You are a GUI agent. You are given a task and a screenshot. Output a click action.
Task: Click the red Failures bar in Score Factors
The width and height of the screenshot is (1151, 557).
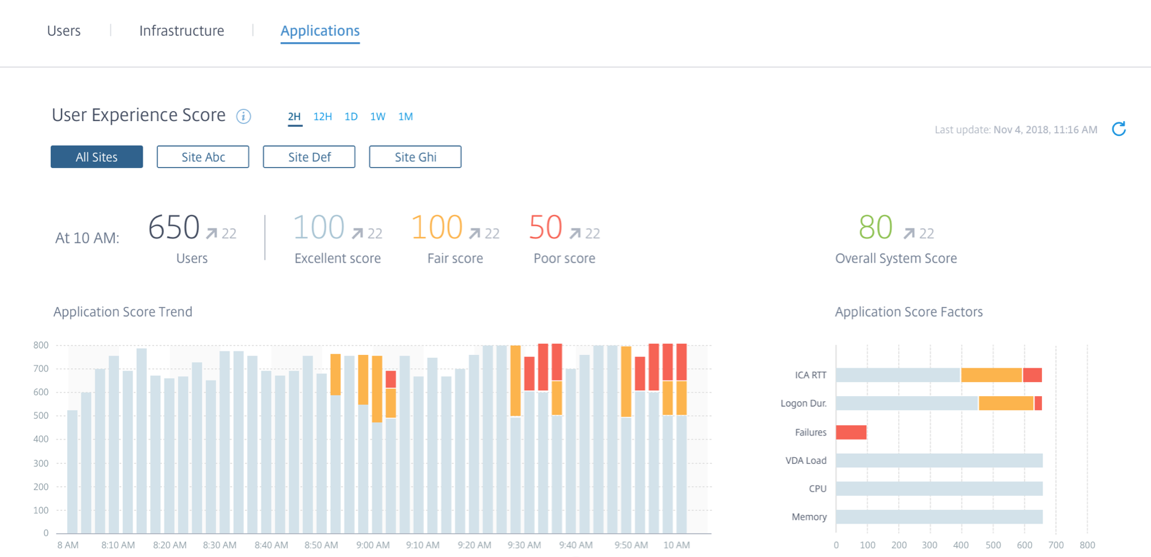tap(851, 432)
